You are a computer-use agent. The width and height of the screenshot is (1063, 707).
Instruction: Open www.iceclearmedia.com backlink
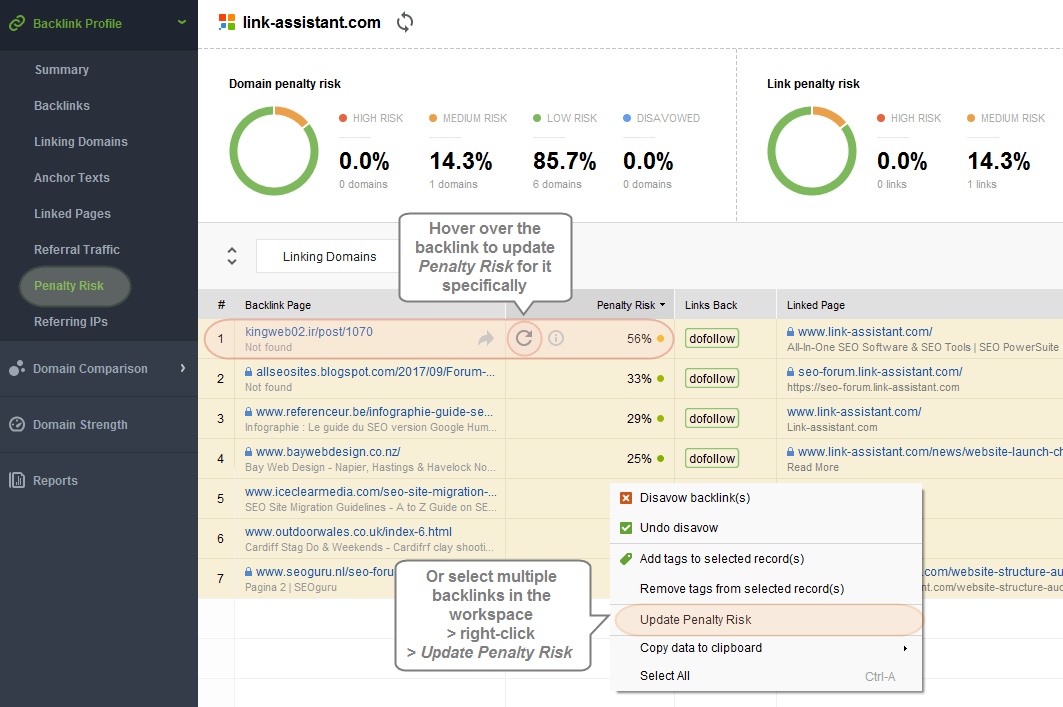click(371, 491)
